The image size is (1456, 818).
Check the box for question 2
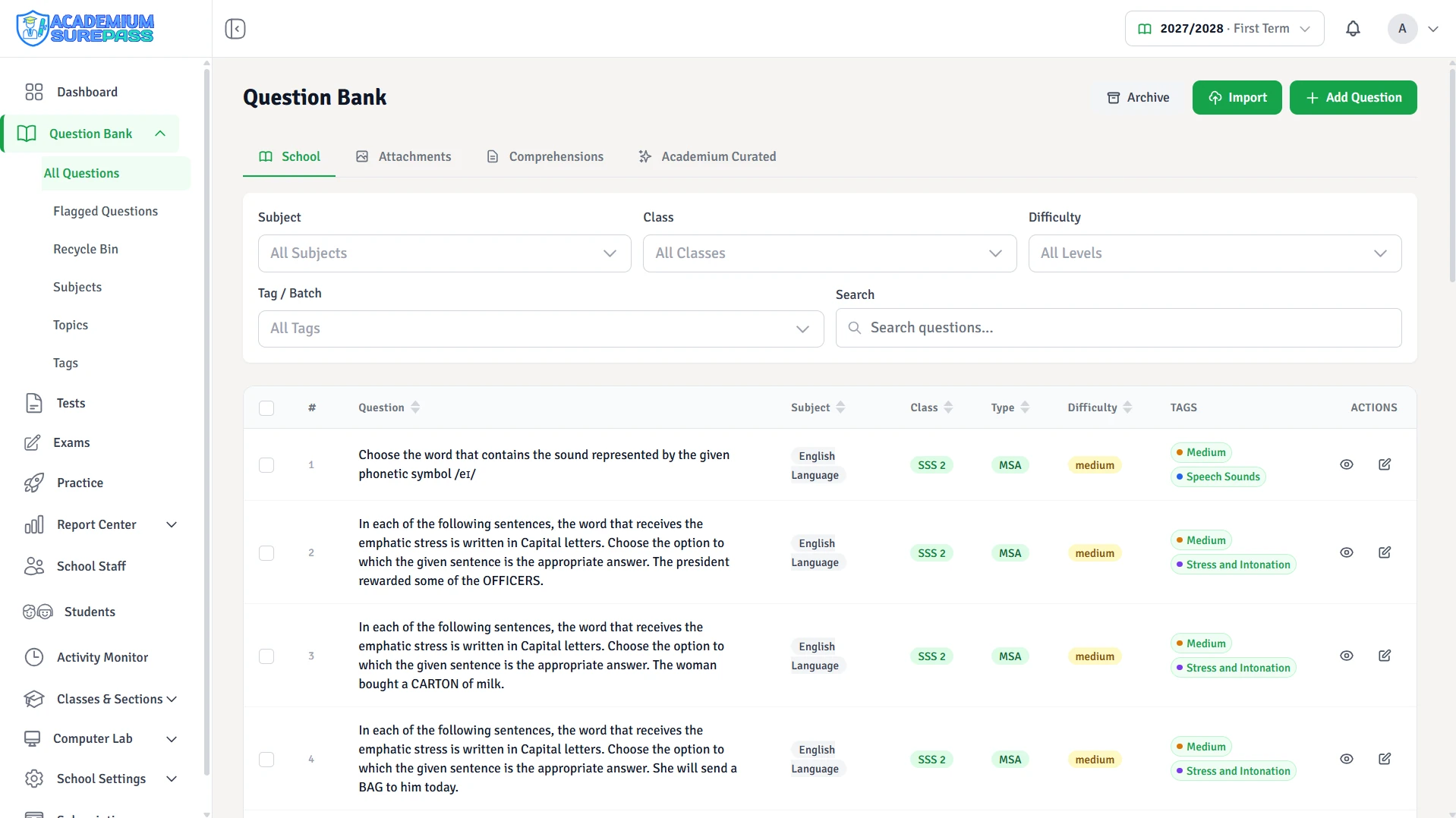click(266, 553)
